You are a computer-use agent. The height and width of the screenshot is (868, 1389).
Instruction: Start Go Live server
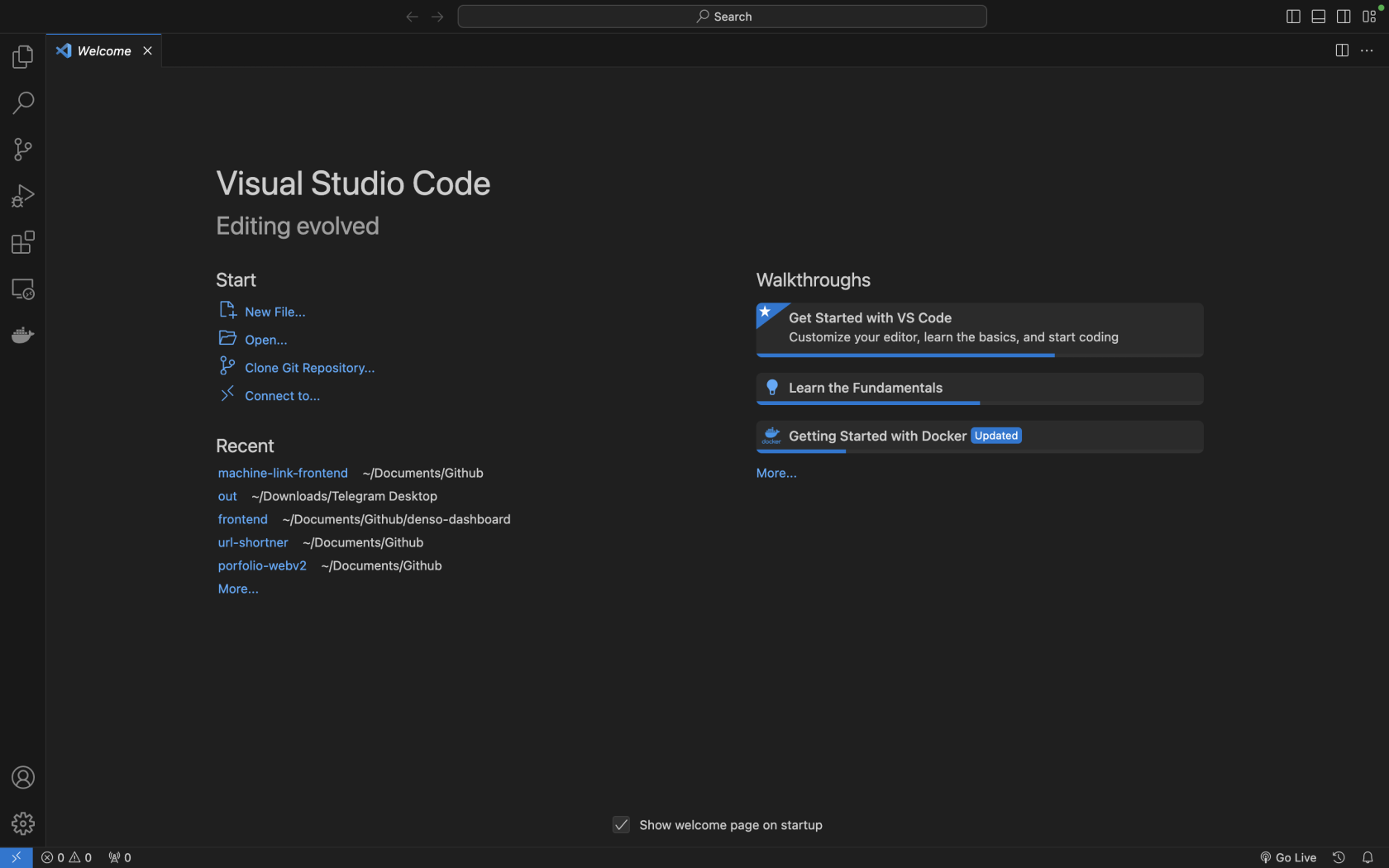coord(1288,857)
